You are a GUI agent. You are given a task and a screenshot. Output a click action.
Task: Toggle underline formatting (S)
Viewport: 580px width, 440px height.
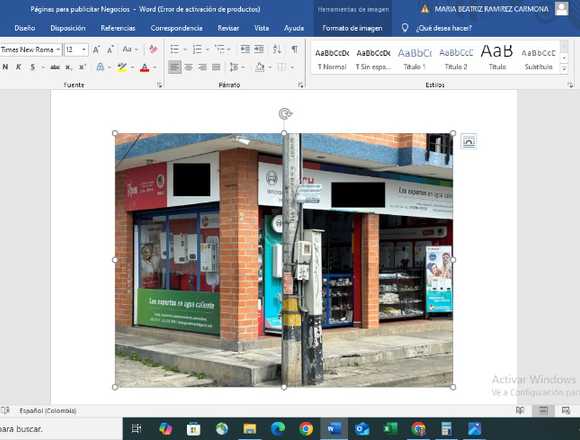(33, 67)
